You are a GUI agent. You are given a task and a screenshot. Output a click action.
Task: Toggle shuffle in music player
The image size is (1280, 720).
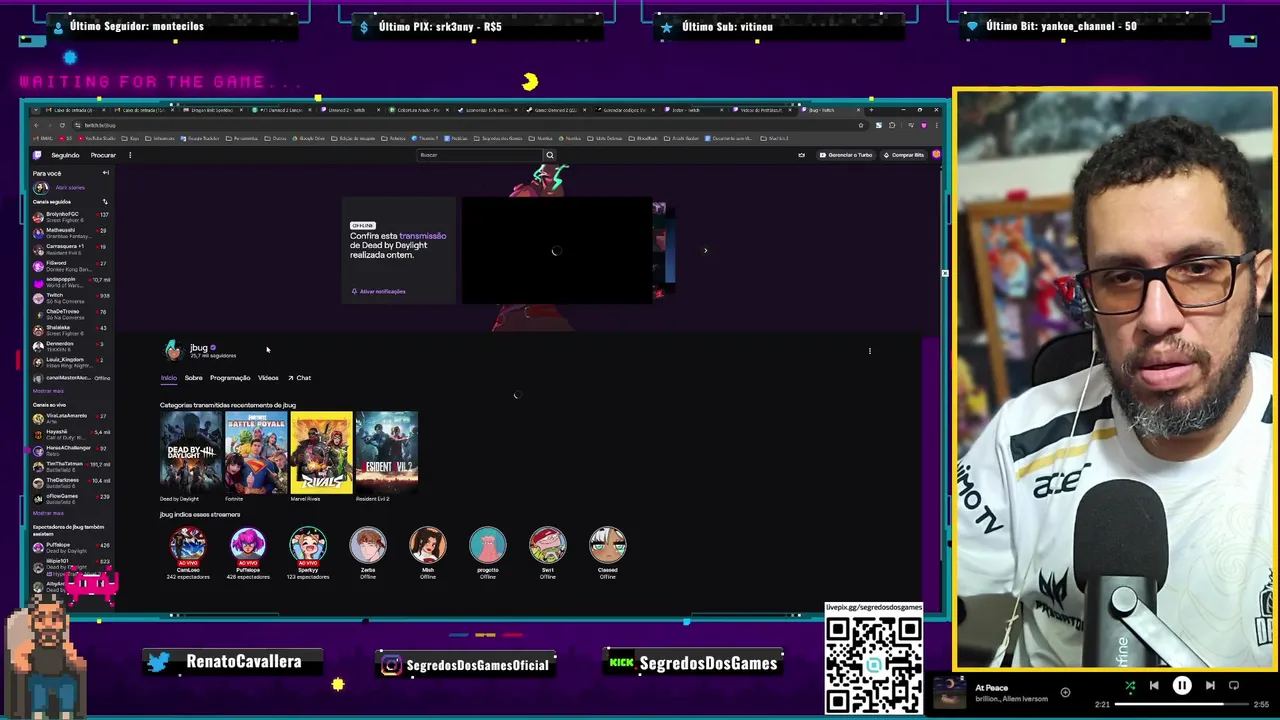point(1130,686)
